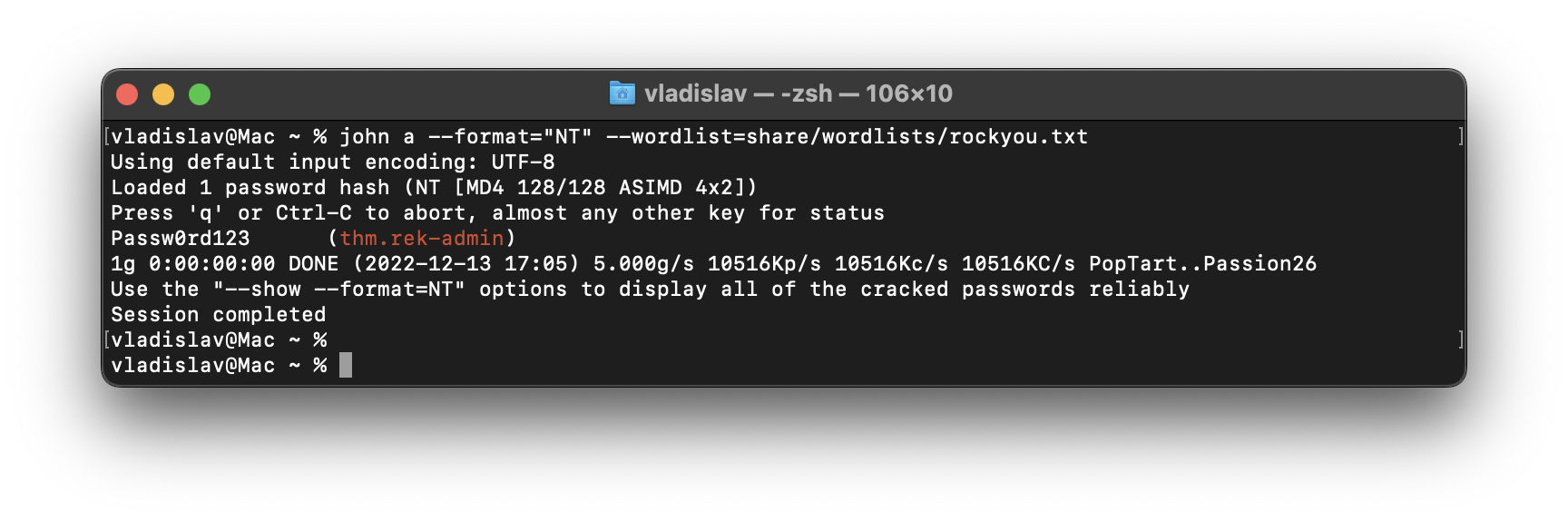The height and width of the screenshot is (521, 1568).
Task: Click the 'DONE' status word
Action: pyautogui.click(x=313, y=263)
